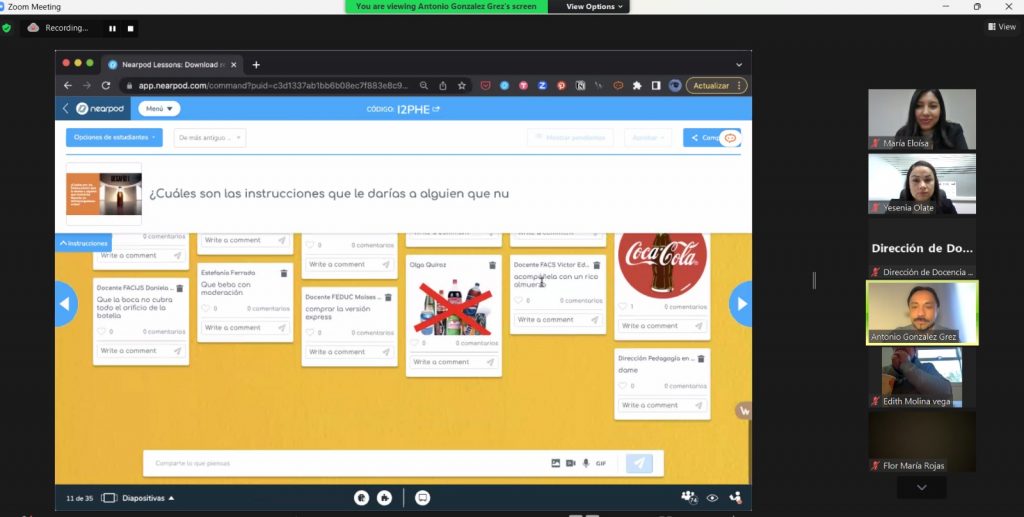Click the microphone icon in share box
This screenshot has height=517, width=1024.
point(586,463)
